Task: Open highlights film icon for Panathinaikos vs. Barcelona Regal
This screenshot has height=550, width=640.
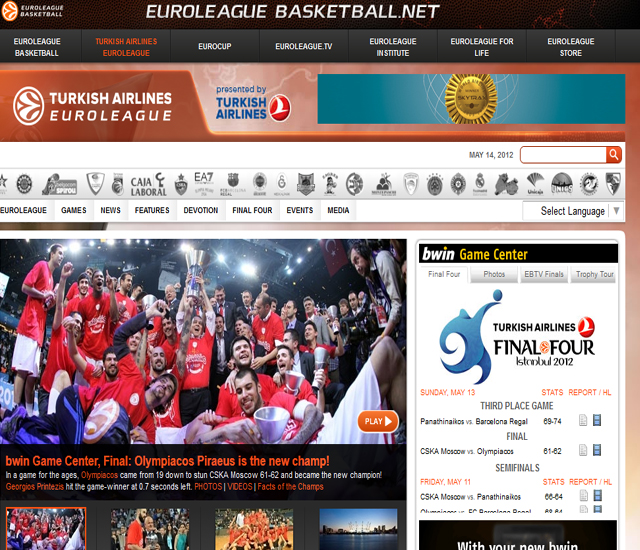Action: tap(598, 422)
